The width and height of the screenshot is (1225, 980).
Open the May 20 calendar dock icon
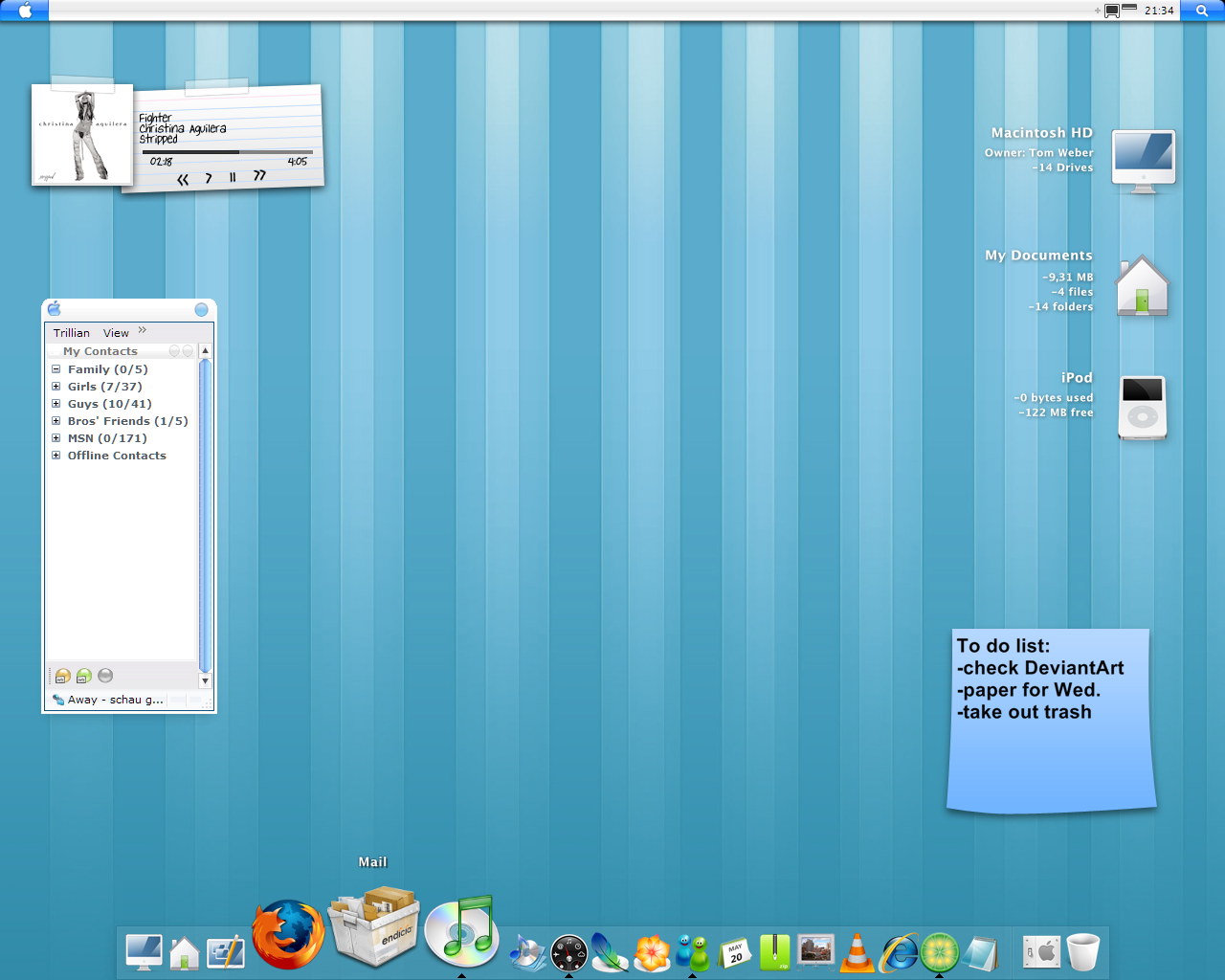(734, 953)
